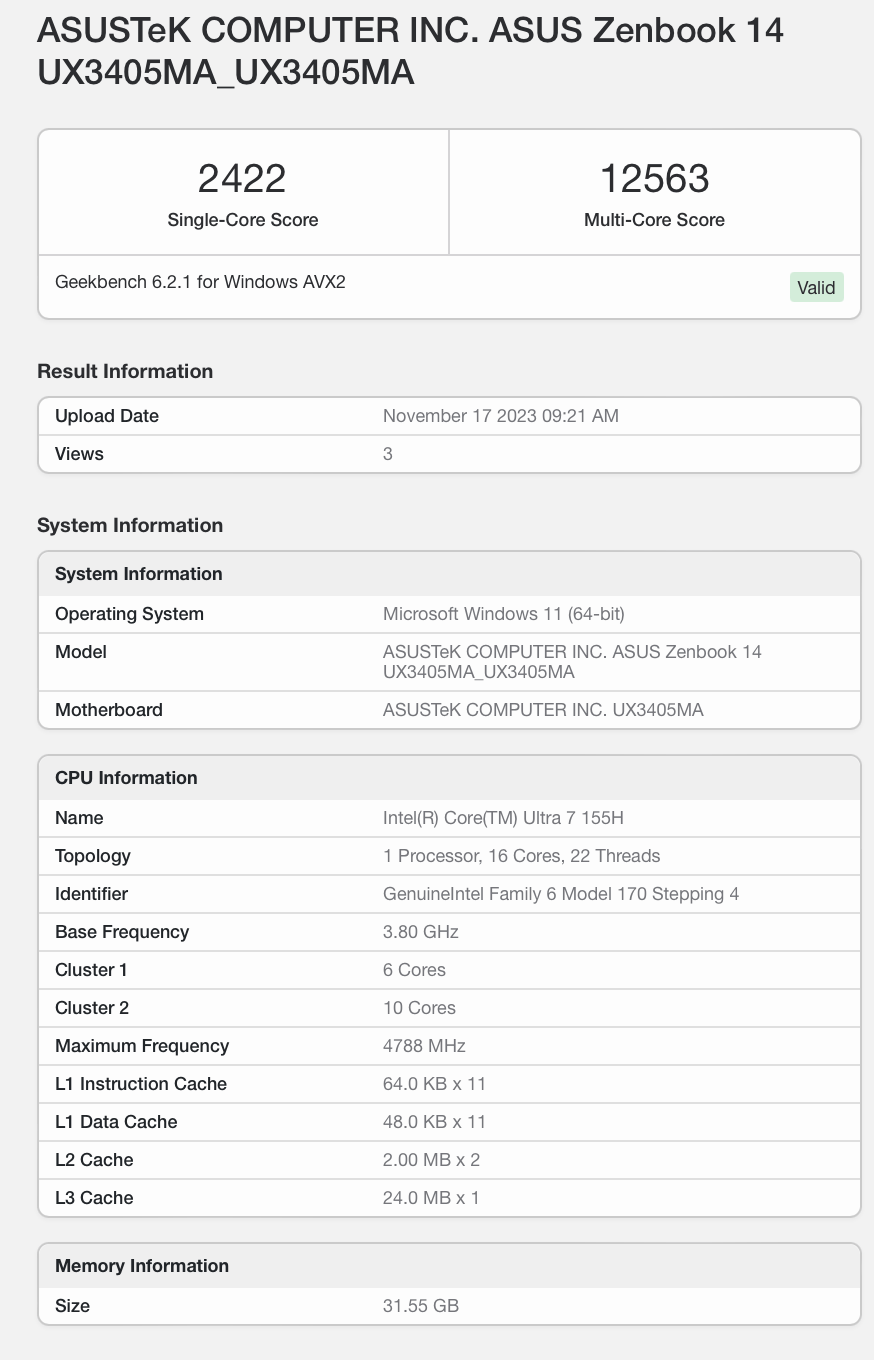Click the Result Information heading
The width and height of the screenshot is (874, 1360).
(x=125, y=371)
